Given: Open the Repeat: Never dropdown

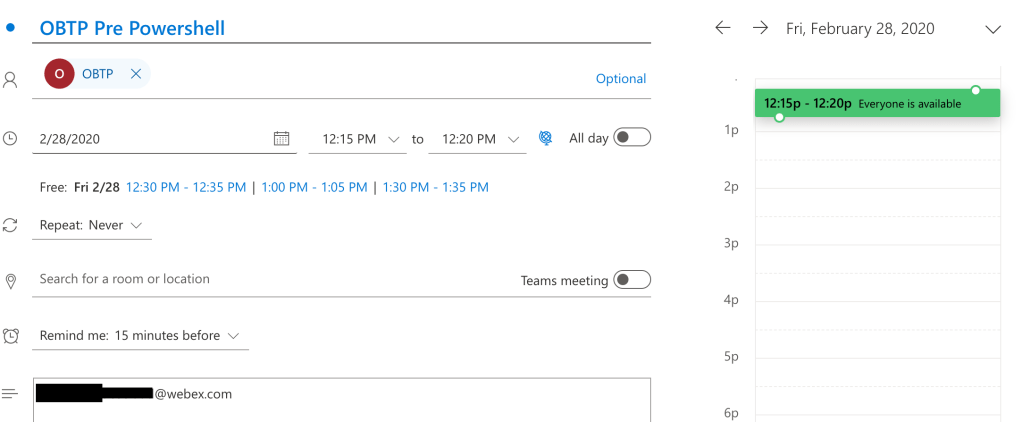Looking at the screenshot, I should 92,225.
